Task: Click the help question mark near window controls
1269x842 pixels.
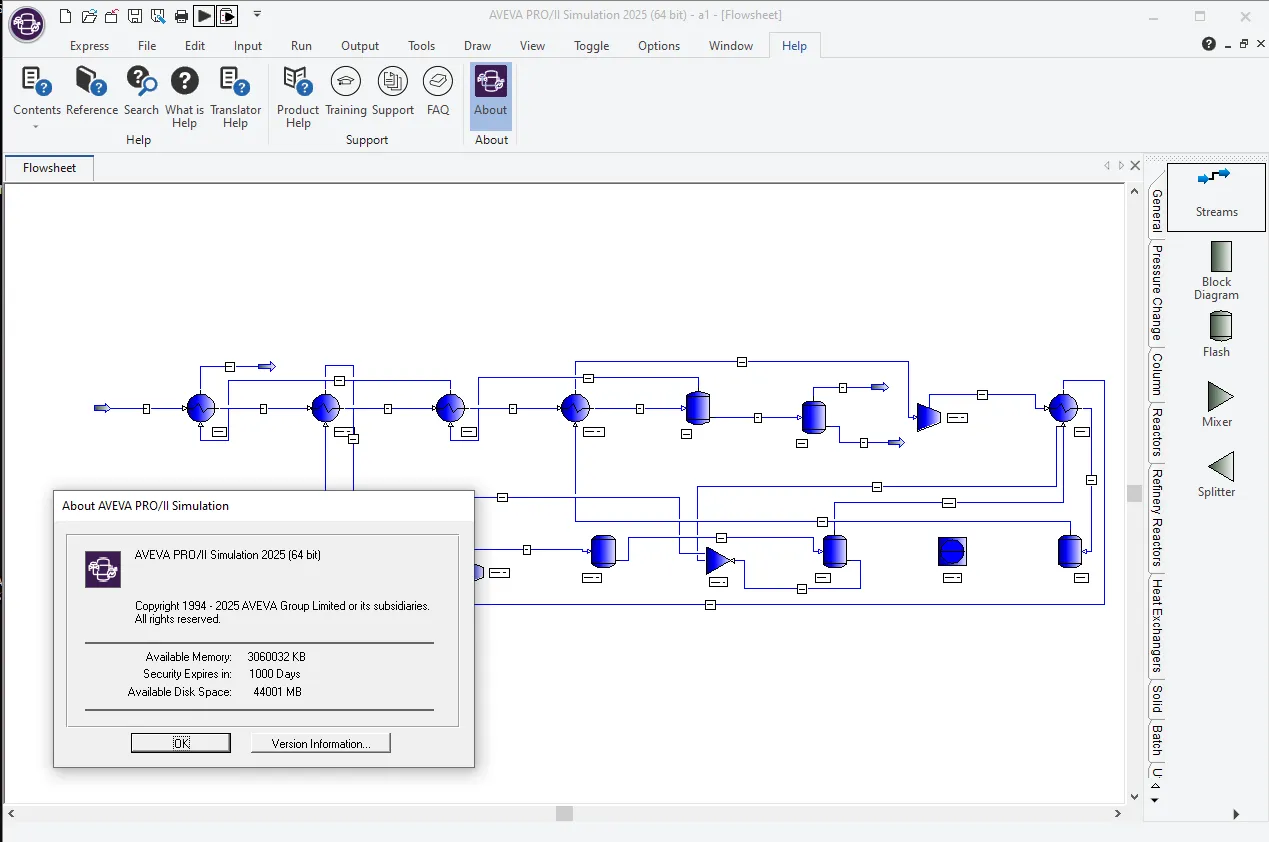Action: click(1209, 44)
